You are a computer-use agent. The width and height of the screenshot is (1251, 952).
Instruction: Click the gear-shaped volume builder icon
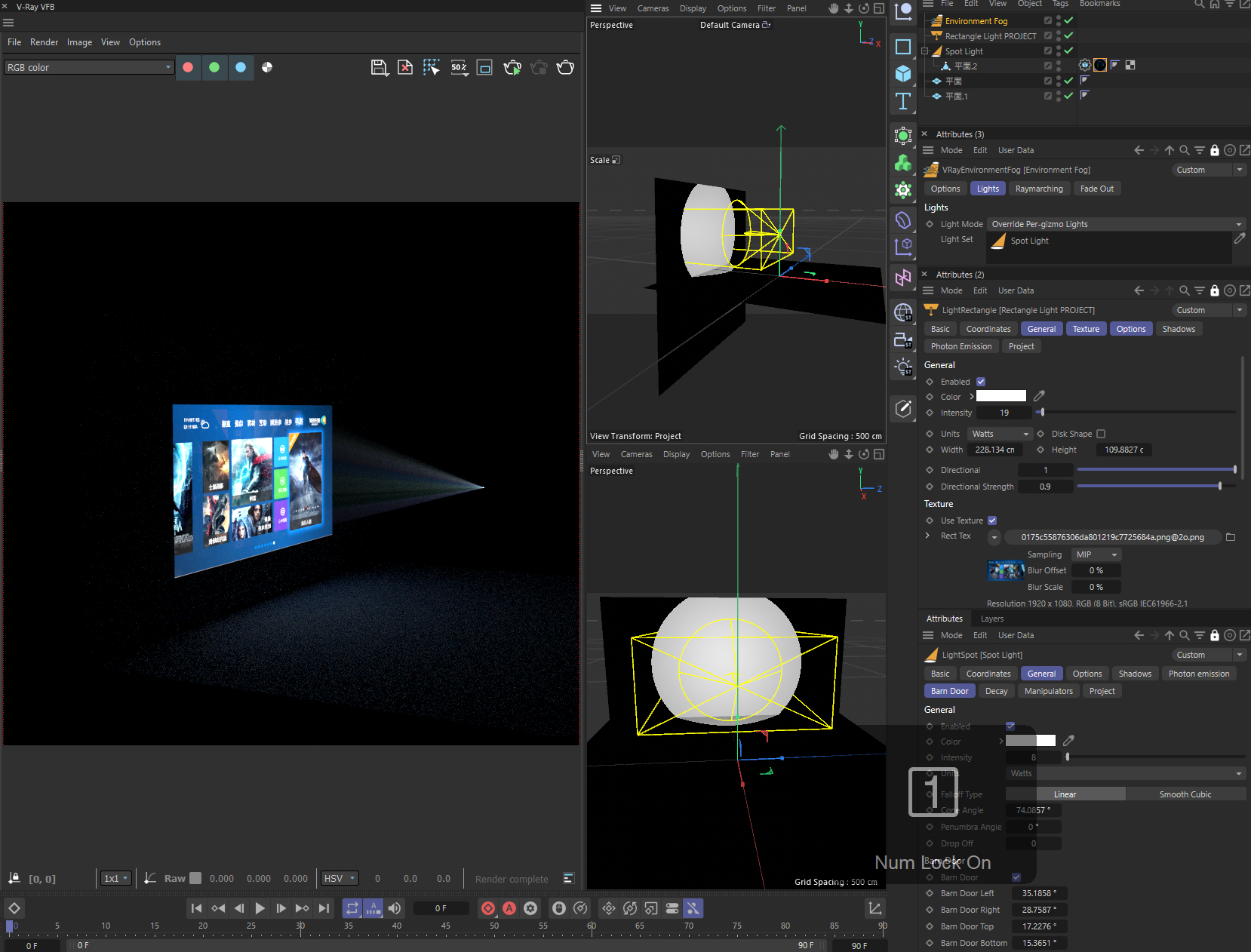coord(903,190)
